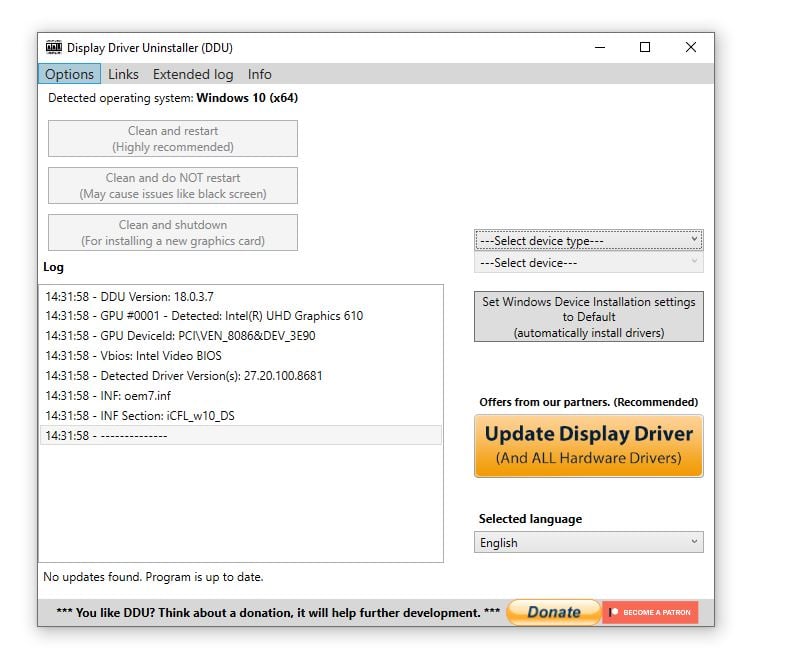Image resolution: width=793 pixels, height=668 pixels.
Task: Select the dashed separator log line
Action: 241,435
